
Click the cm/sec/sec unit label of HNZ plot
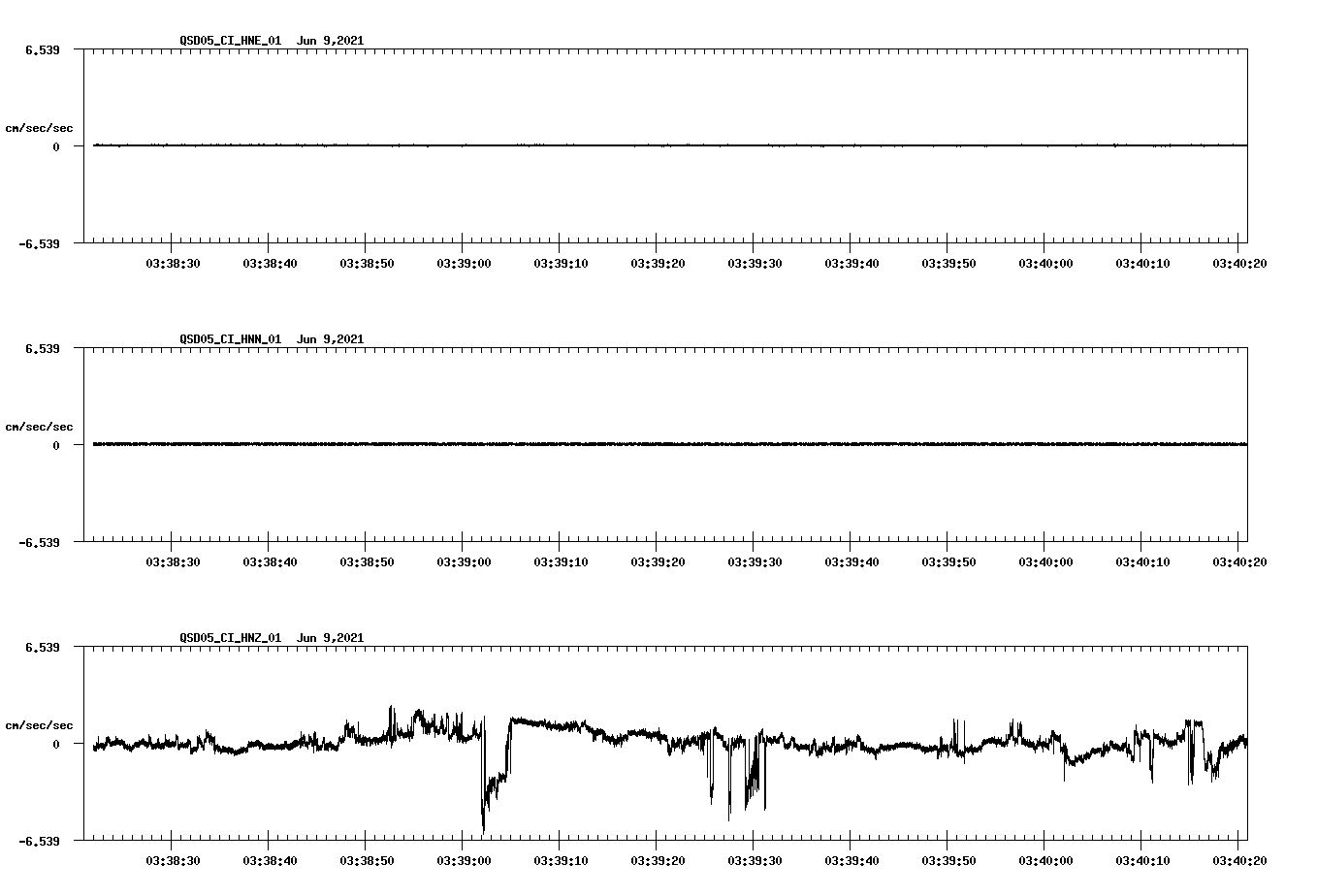pos(39,725)
